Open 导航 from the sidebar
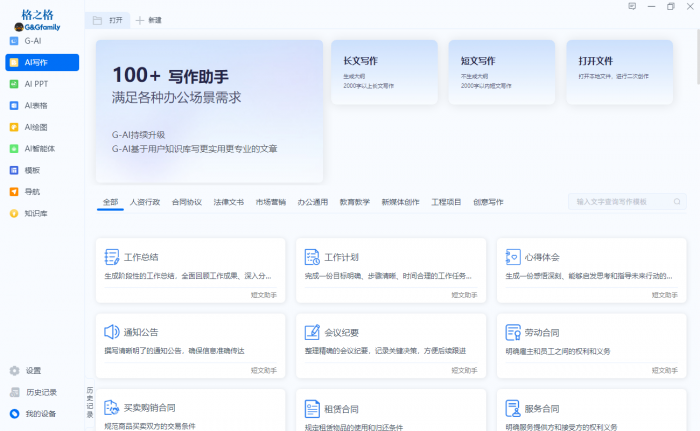 (31, 191)
